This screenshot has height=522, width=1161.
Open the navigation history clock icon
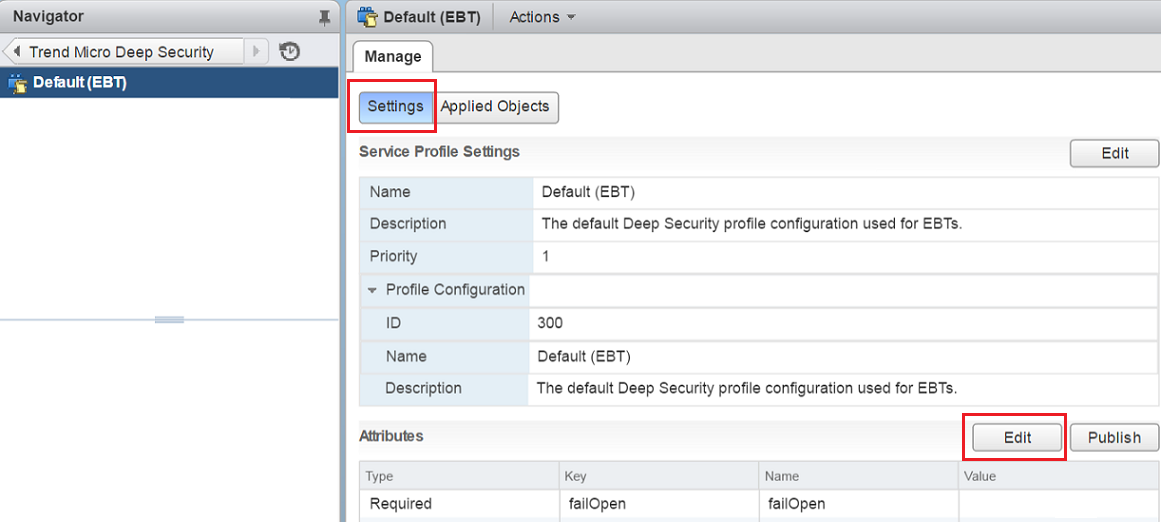tap(290, 52)
